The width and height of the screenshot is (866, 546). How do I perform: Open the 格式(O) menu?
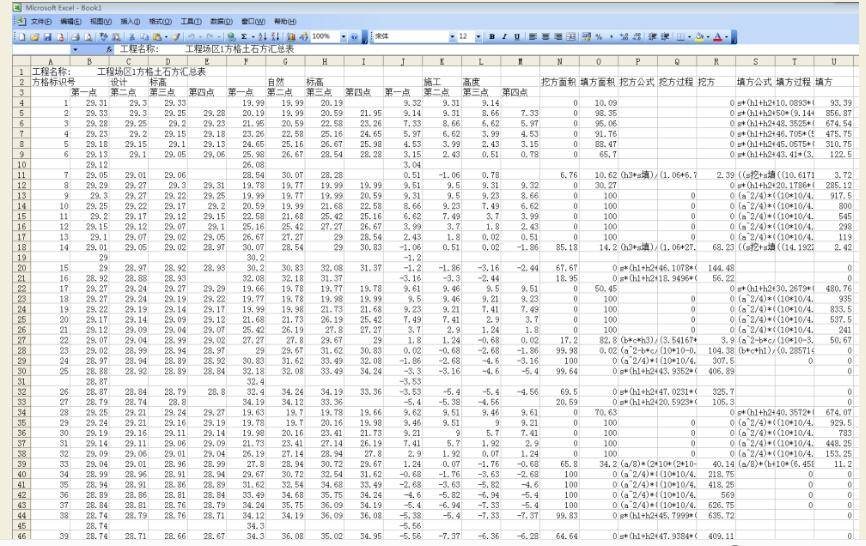pos(160,22)
